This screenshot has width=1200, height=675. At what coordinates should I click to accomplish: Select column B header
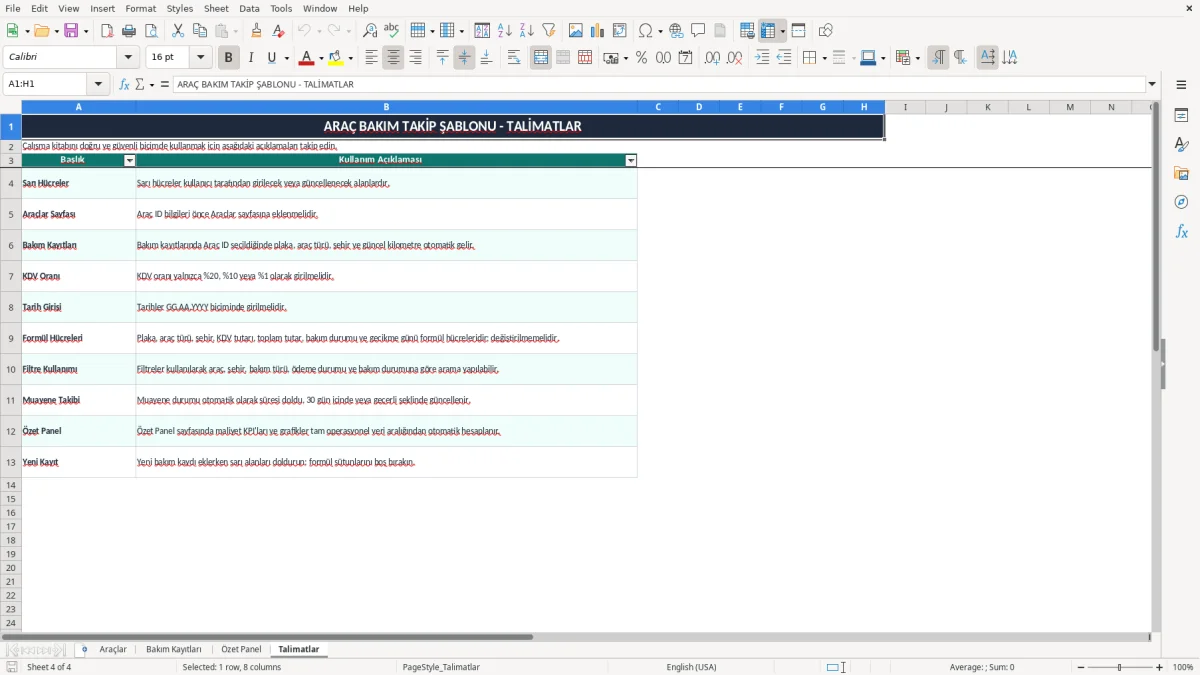click(x=386, y=107)
